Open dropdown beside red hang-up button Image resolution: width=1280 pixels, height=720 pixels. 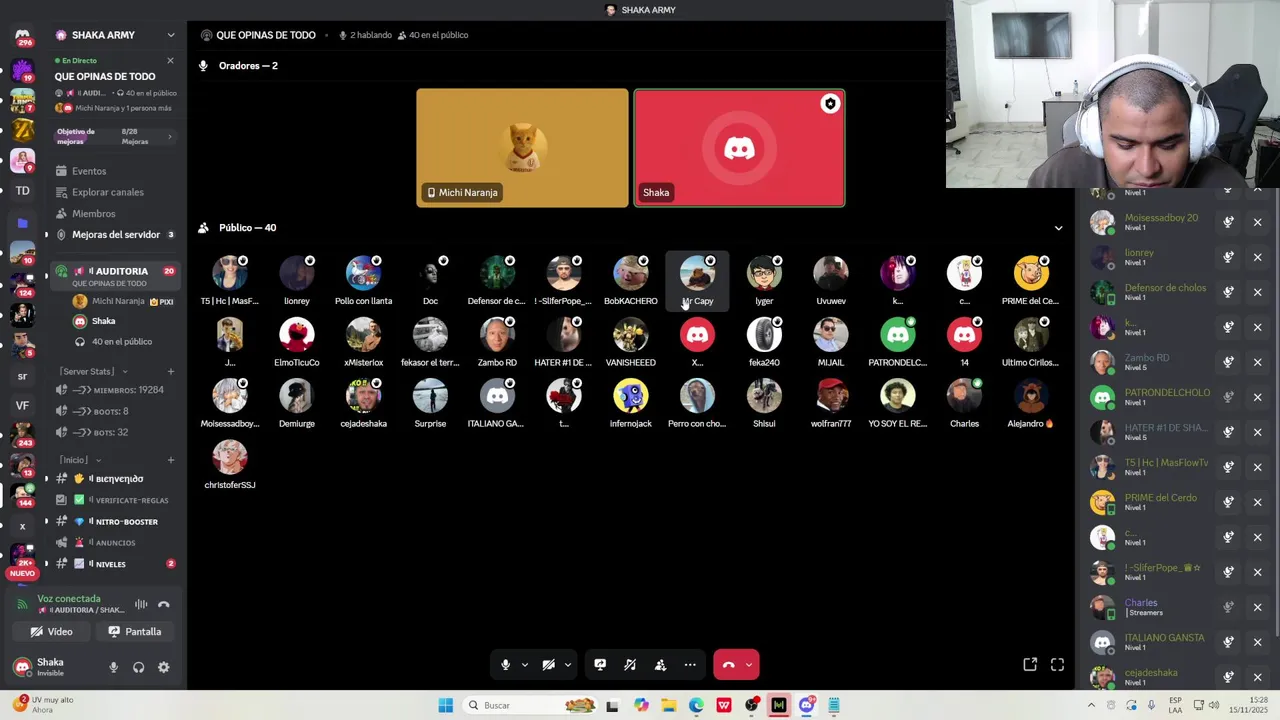click(x=749, y=665)
